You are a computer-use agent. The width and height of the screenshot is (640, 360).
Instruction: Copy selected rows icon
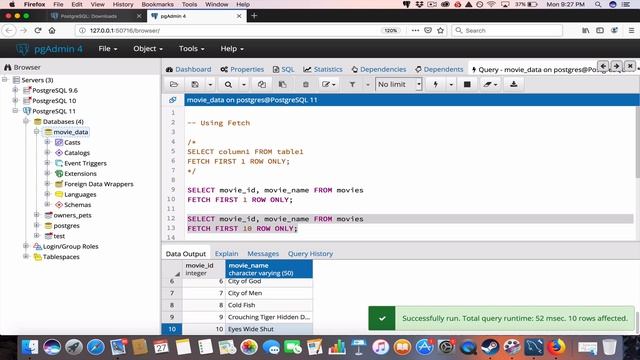262,84
